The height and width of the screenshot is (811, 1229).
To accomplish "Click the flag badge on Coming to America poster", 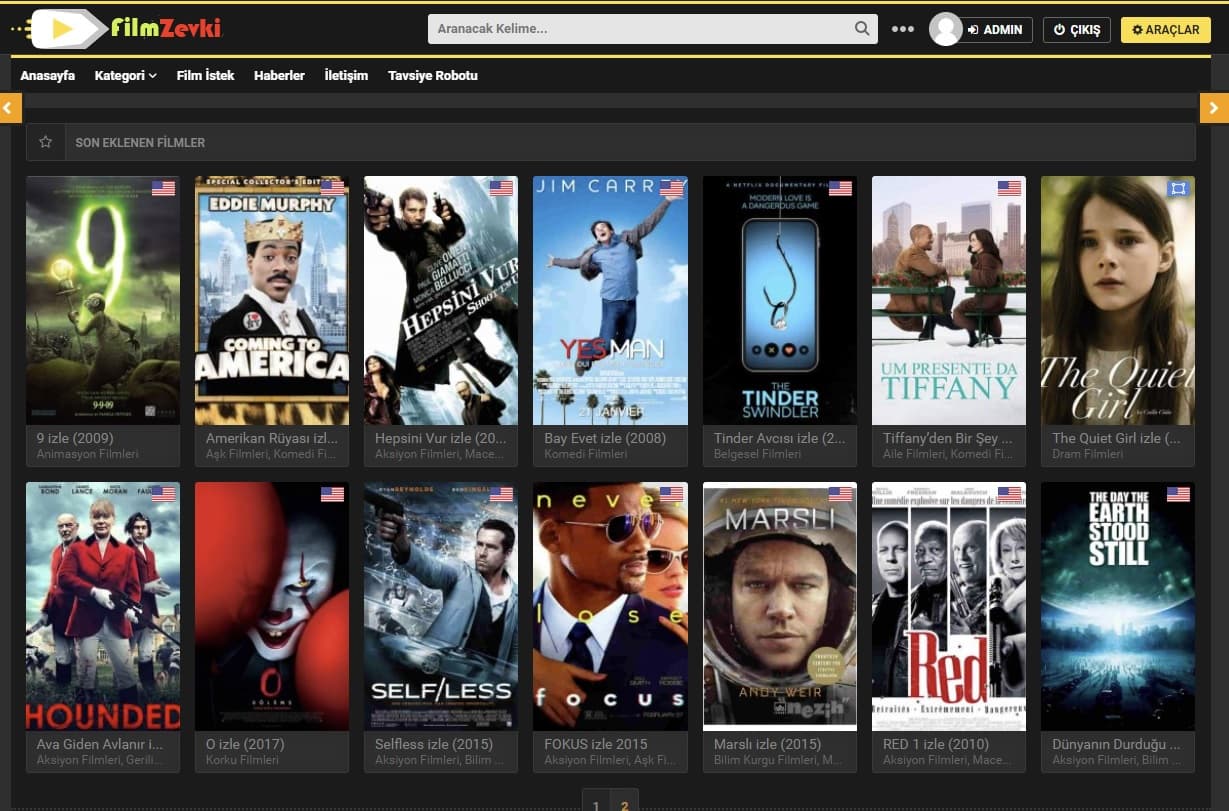I will (x=332, y=188).
